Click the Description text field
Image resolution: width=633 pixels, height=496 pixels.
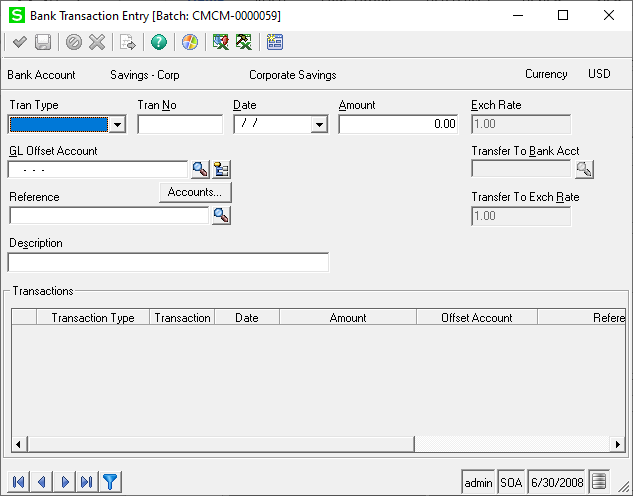coord(168,263)
